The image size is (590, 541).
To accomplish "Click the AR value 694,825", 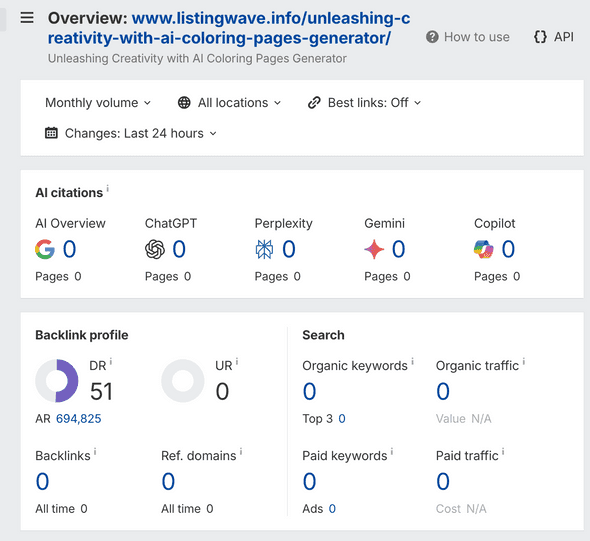I will [x=79, y=418].
